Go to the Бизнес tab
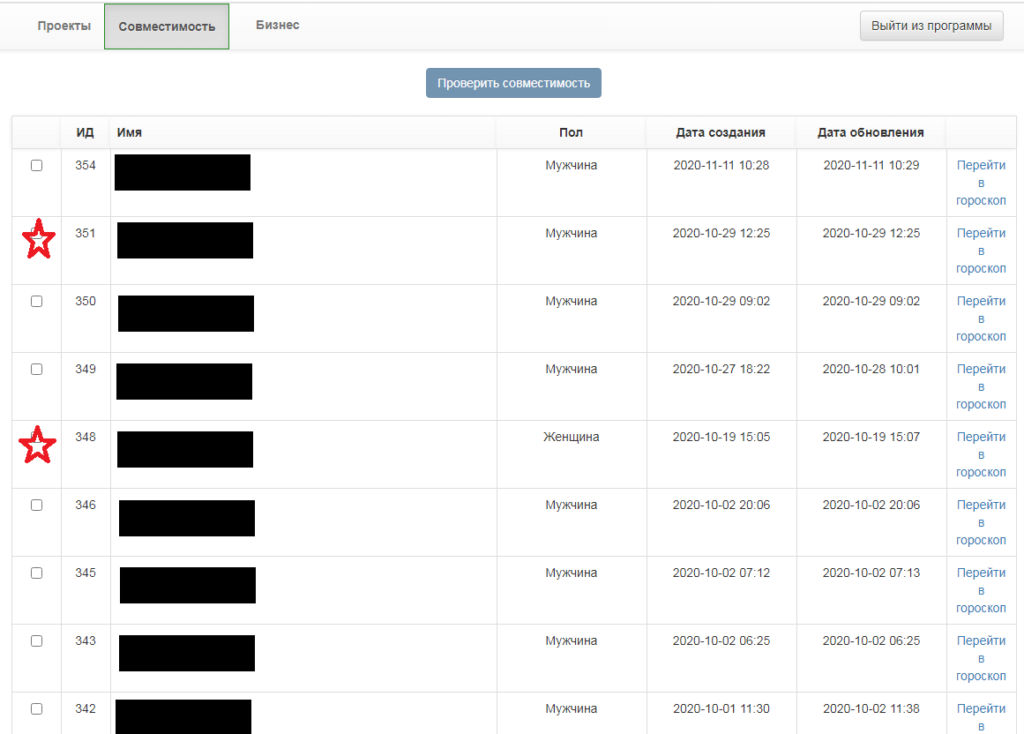 277,26
